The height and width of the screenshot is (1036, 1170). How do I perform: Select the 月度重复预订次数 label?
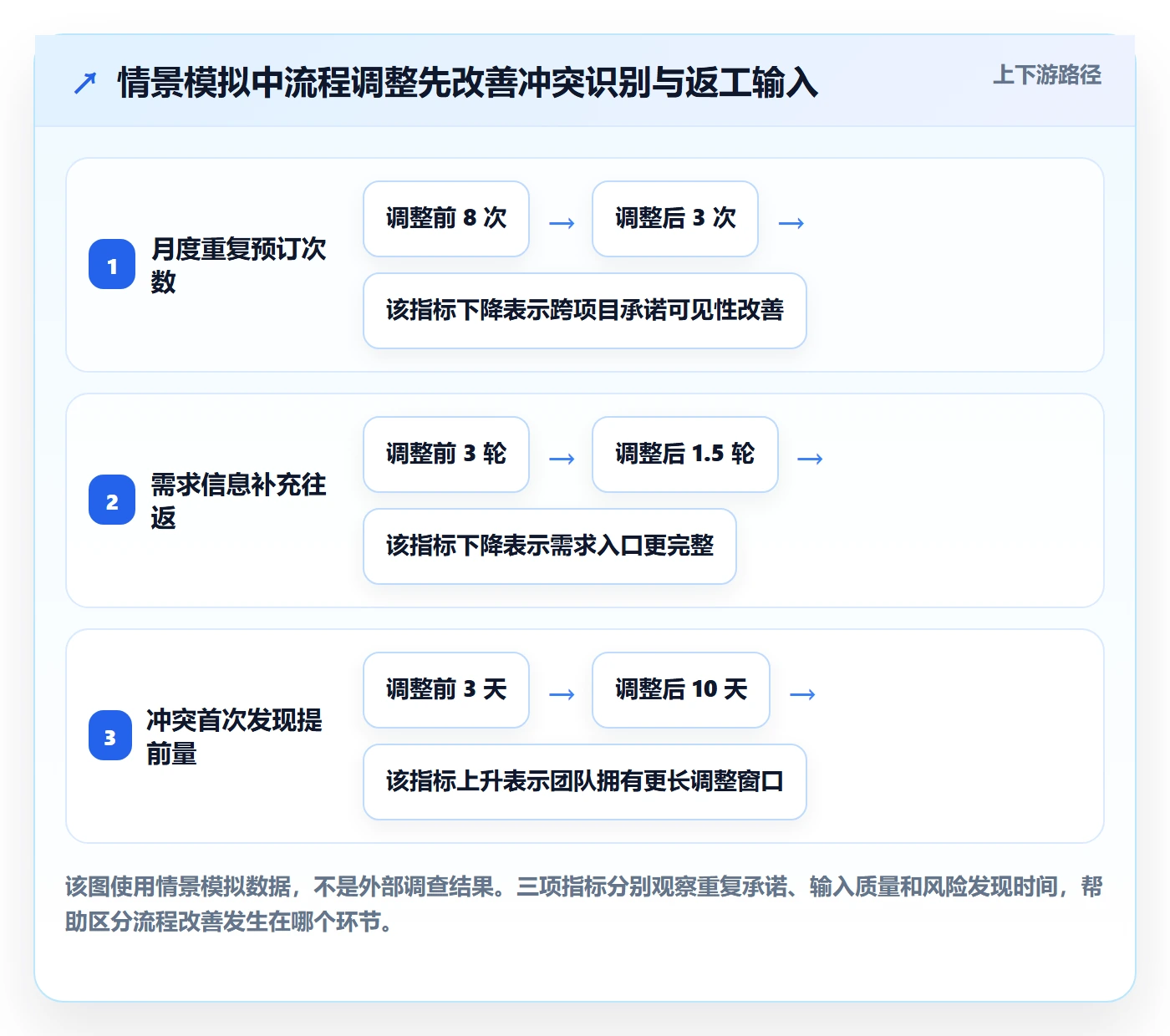238,265
